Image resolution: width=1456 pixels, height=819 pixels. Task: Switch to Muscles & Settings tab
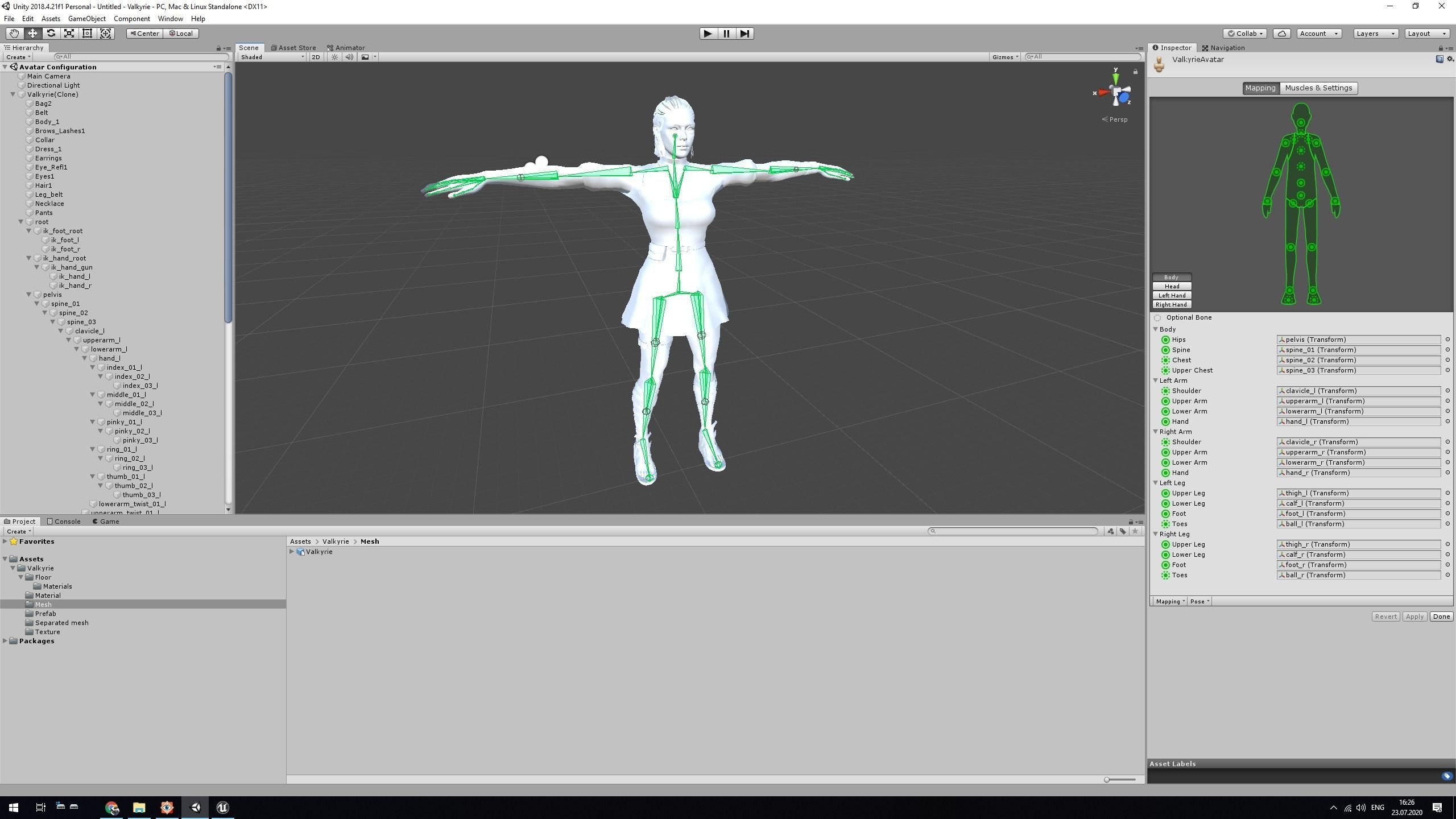pyautogui.click(x=1318, y=88)
